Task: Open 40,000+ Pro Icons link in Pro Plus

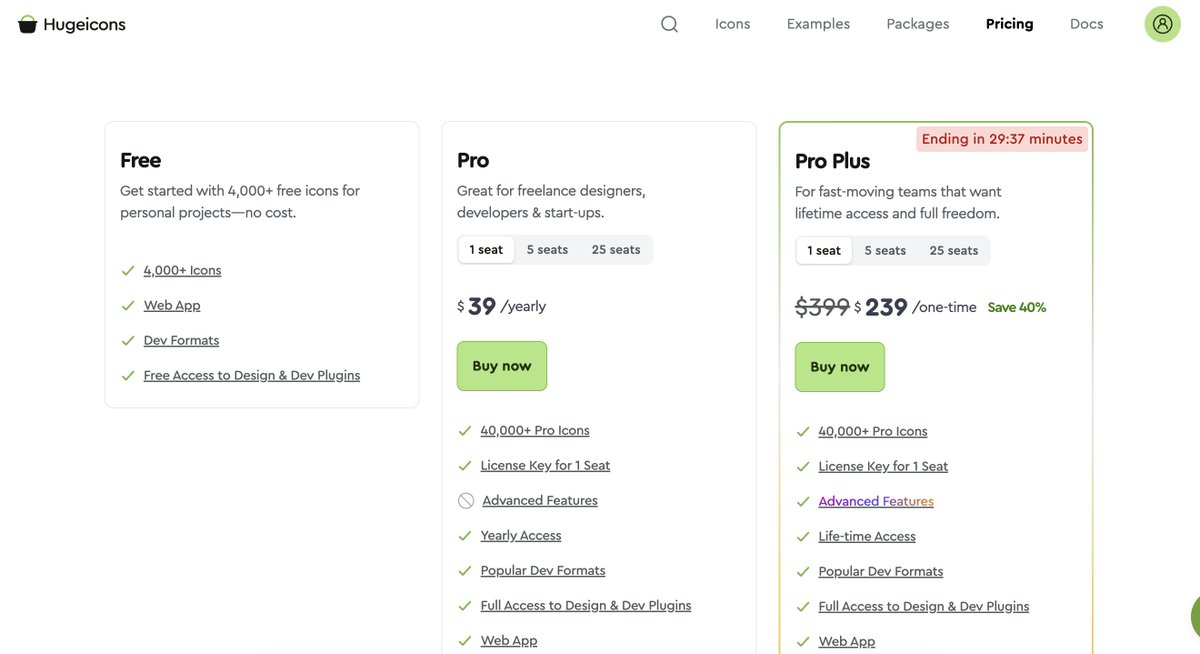Action: click(x=873, y=432)
